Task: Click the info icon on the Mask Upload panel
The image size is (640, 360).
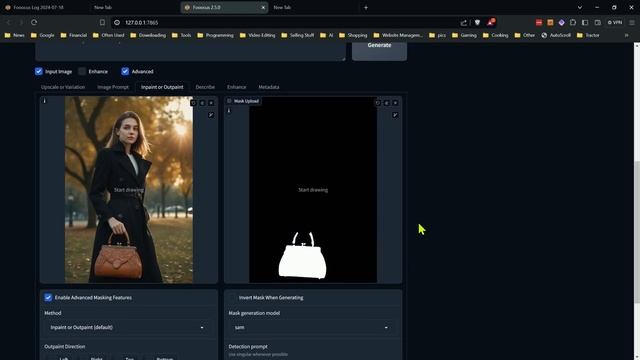Action: coord(229,111)
